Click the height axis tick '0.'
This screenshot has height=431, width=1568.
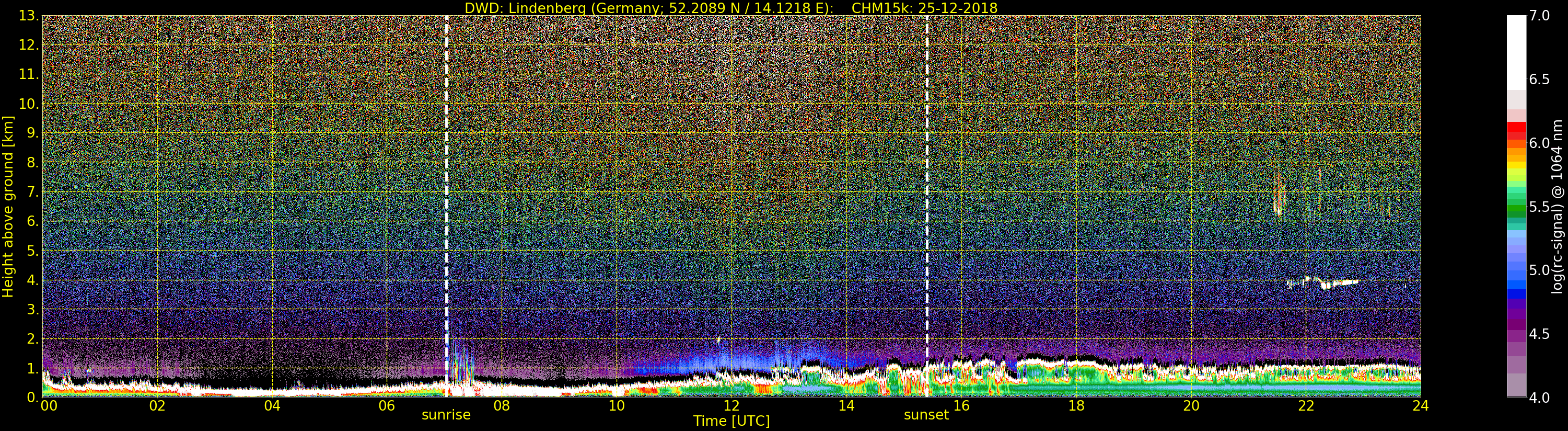click(x=32, y=398)
